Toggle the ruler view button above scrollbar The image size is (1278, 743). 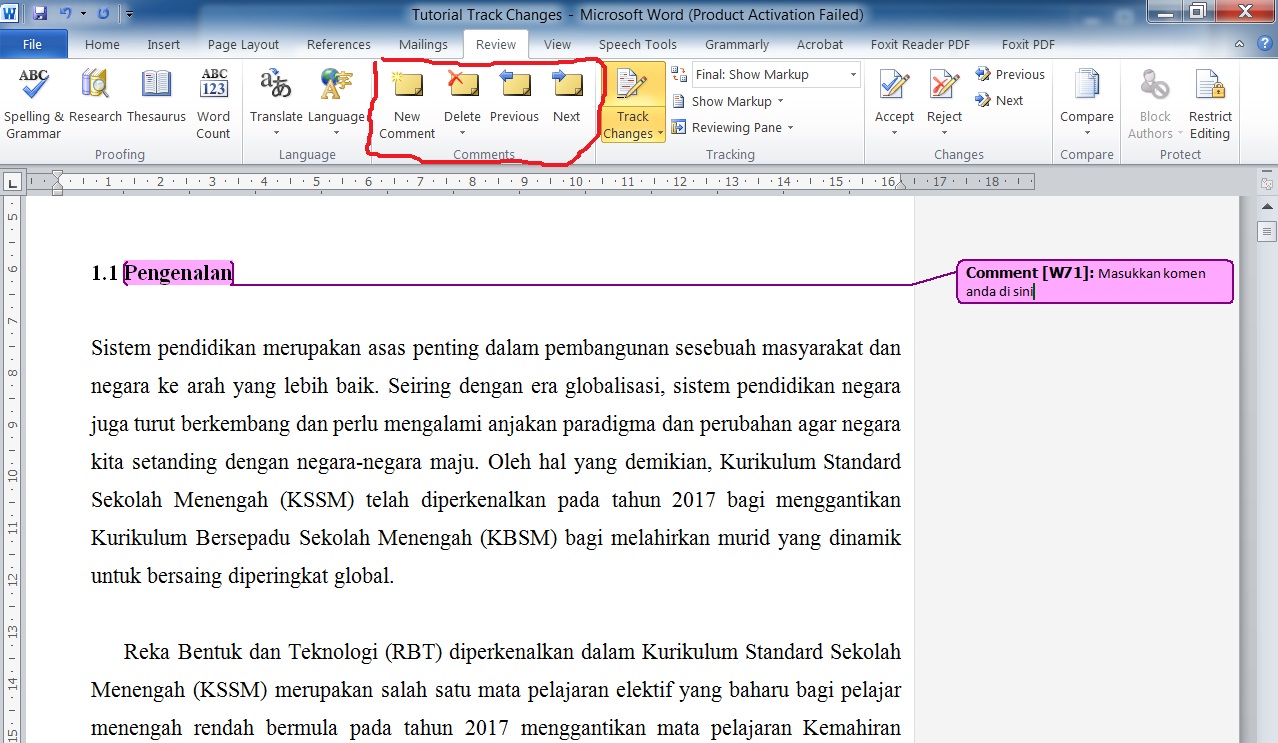[x=1267, y=183]
